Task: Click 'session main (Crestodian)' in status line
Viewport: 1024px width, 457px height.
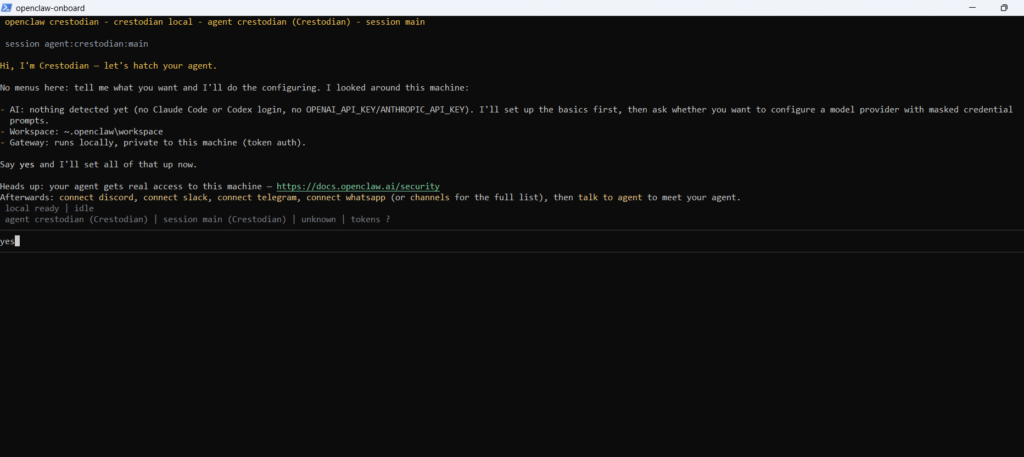Action: (224, 219)
